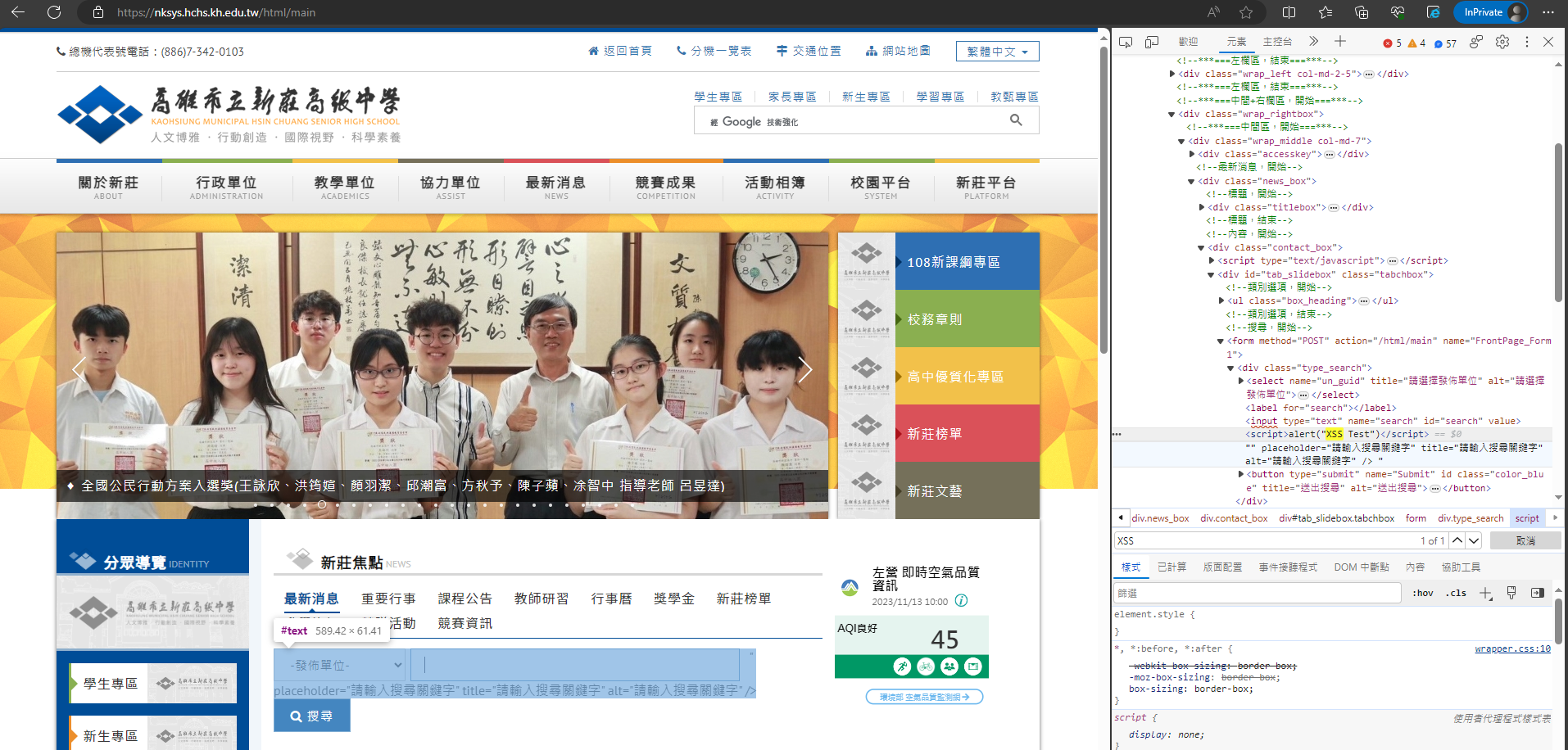
Task: Open Browser essentials heart-pulse icon
Action: 1398,12
